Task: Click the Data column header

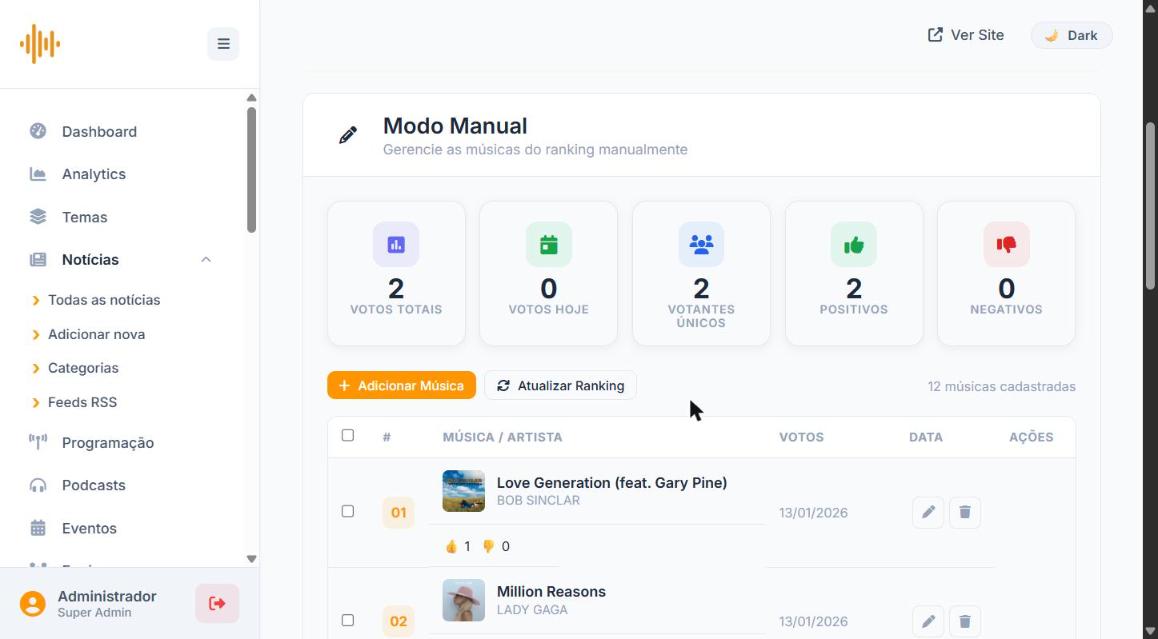Action: click(x=925, y=437)
